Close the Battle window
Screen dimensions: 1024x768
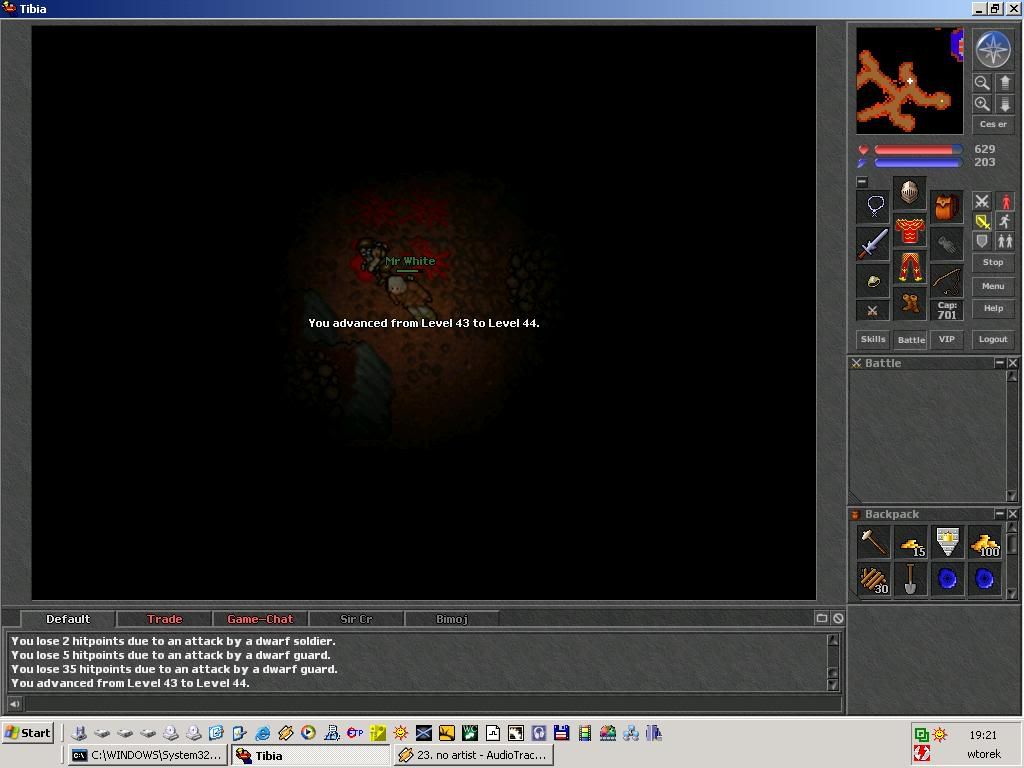pos(1012,362)
